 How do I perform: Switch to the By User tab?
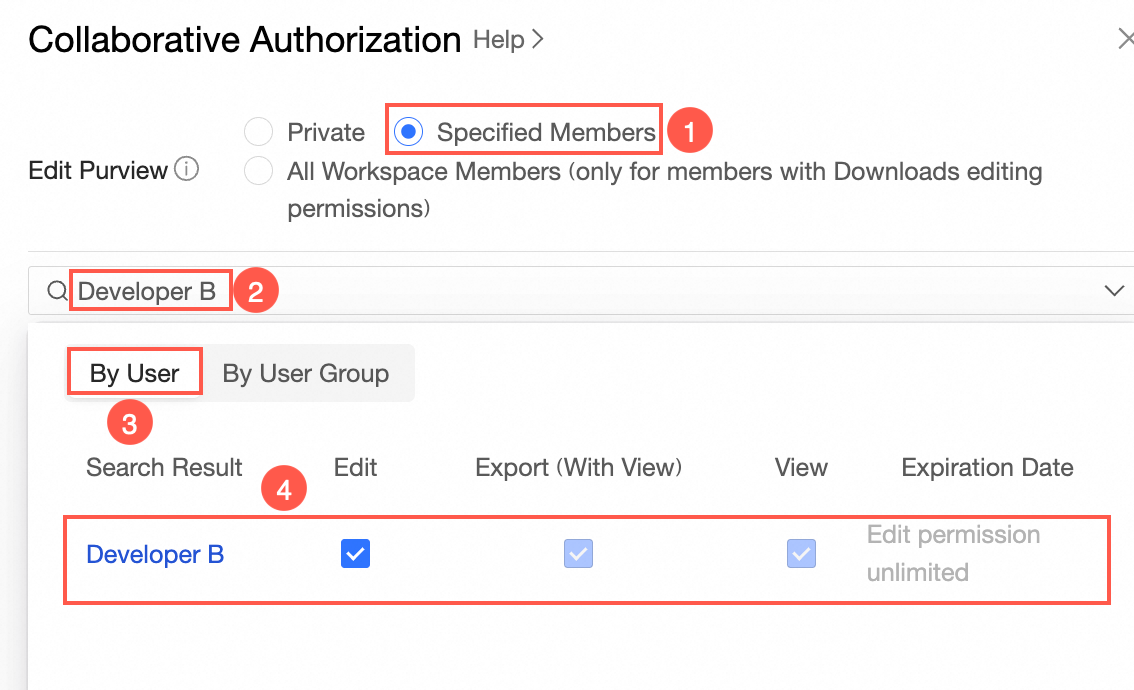[134, 374]
